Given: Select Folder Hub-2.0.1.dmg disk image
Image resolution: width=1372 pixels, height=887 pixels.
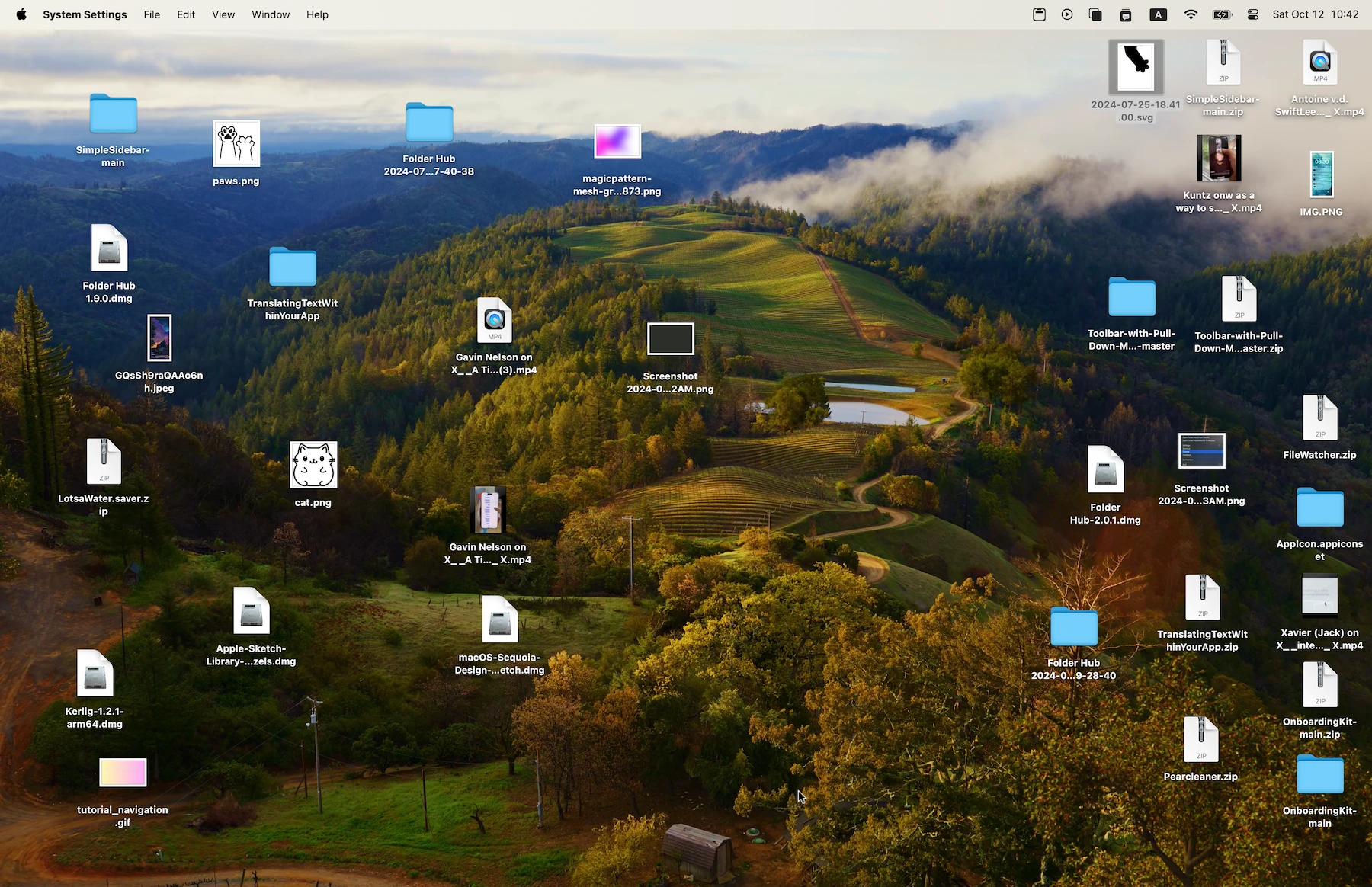Looking at the screenshot, I should (1105, 469).
